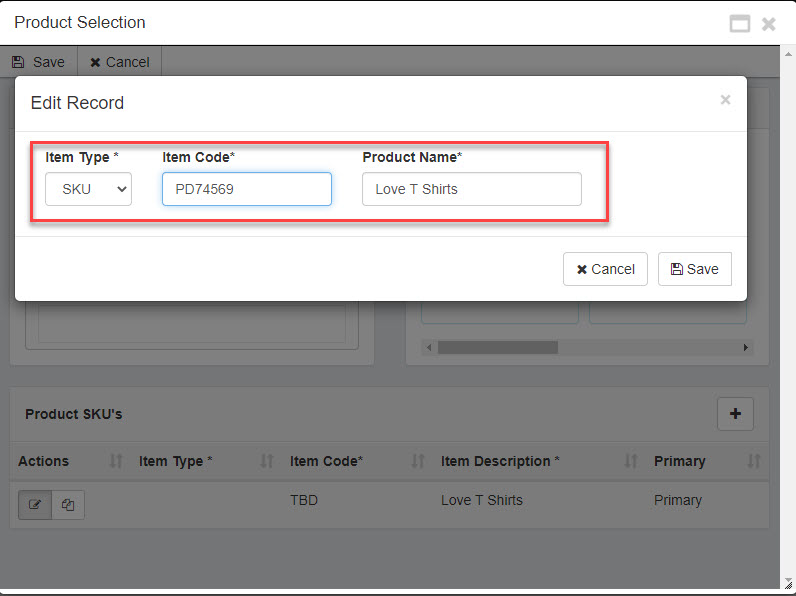This screenshot has width=796, height=596.
Task: Click Love T Shirts description cell
Action: click(x=481, y=500)
